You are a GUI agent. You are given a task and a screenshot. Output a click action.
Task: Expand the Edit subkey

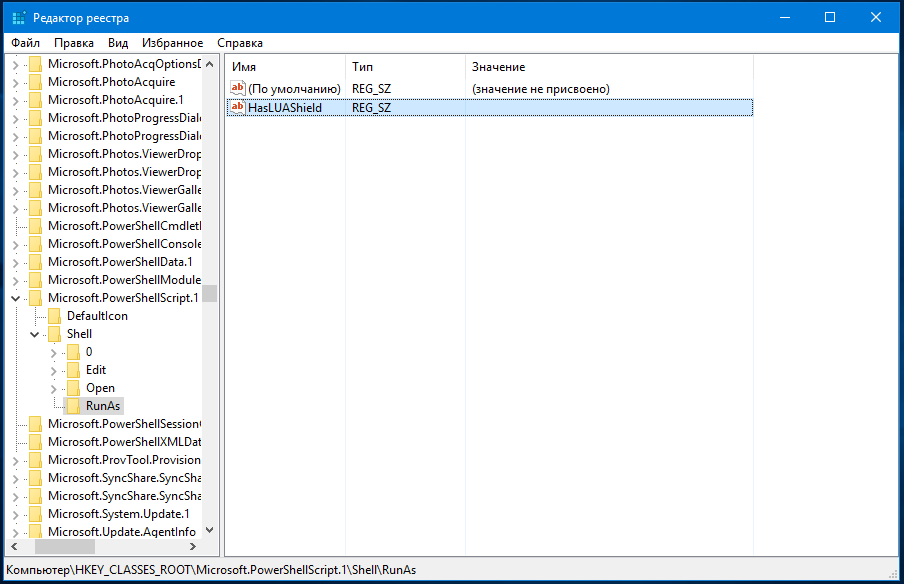tap(54, 371)
